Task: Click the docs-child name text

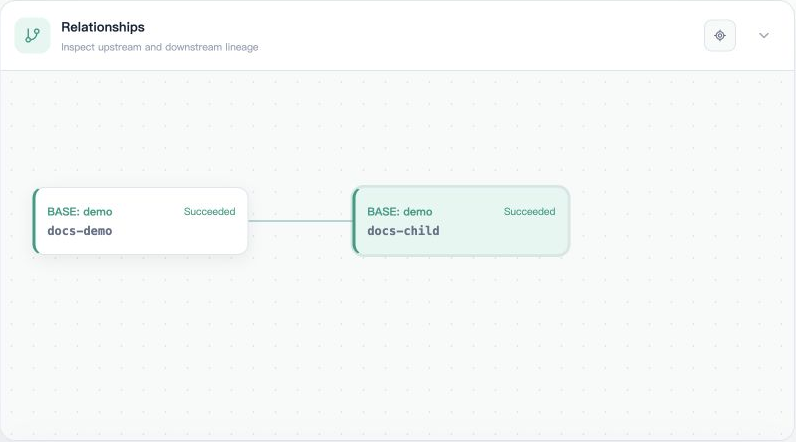Action: click(403, 231)
